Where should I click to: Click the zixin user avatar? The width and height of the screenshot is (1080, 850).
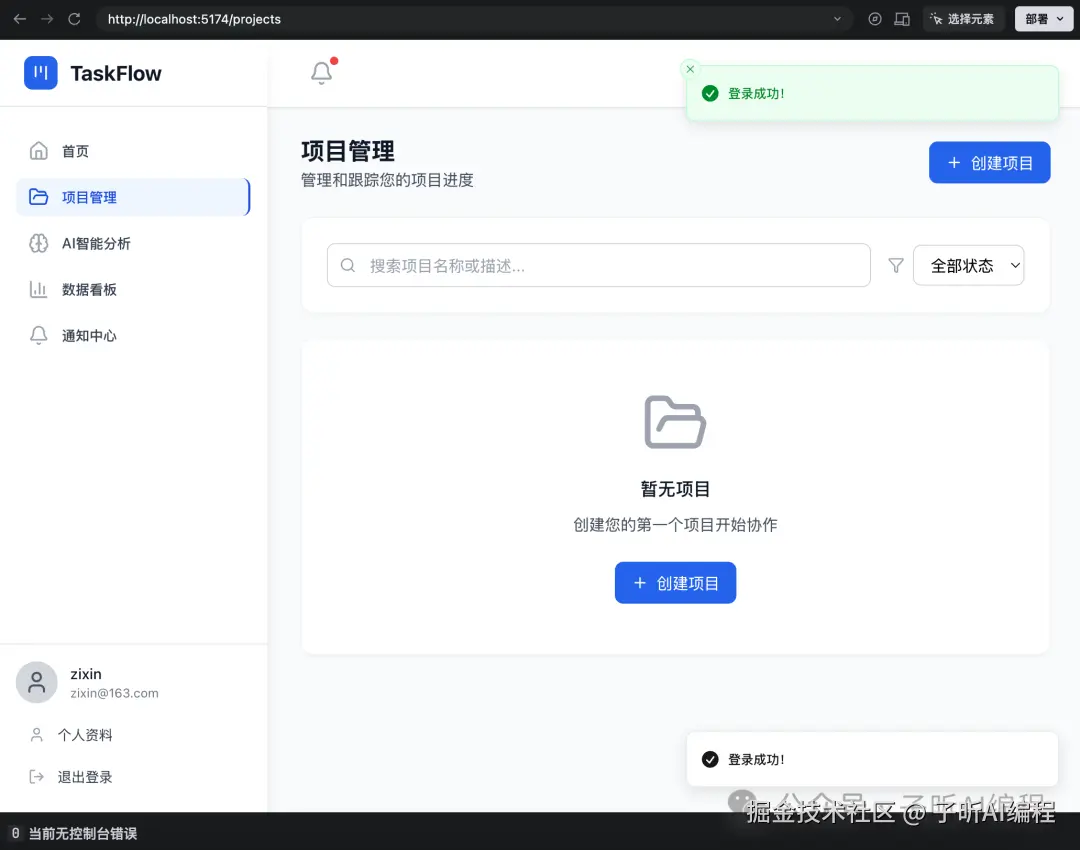(x=36, y=682)
